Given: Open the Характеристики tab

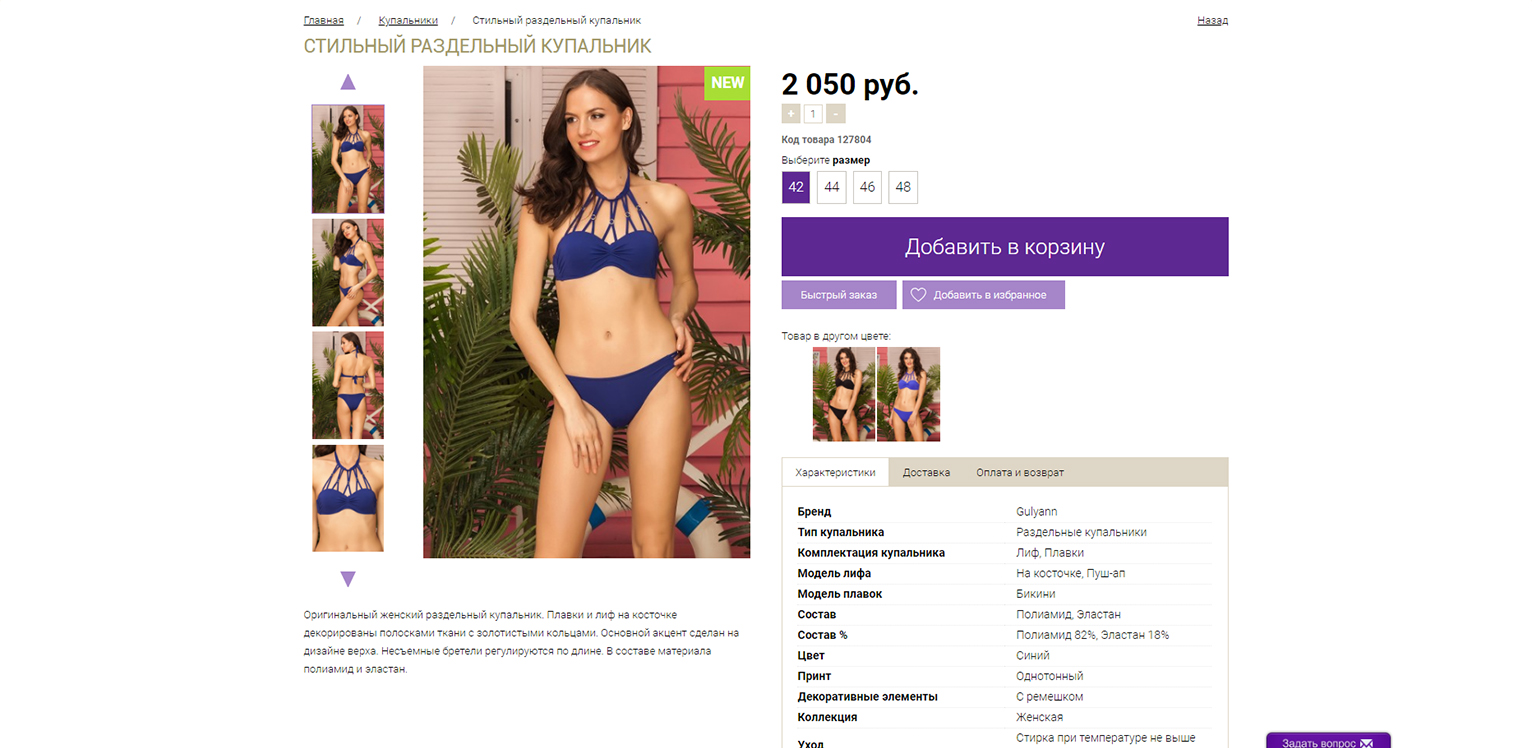Looking at the screenshot, I should [x=835, y=472].
